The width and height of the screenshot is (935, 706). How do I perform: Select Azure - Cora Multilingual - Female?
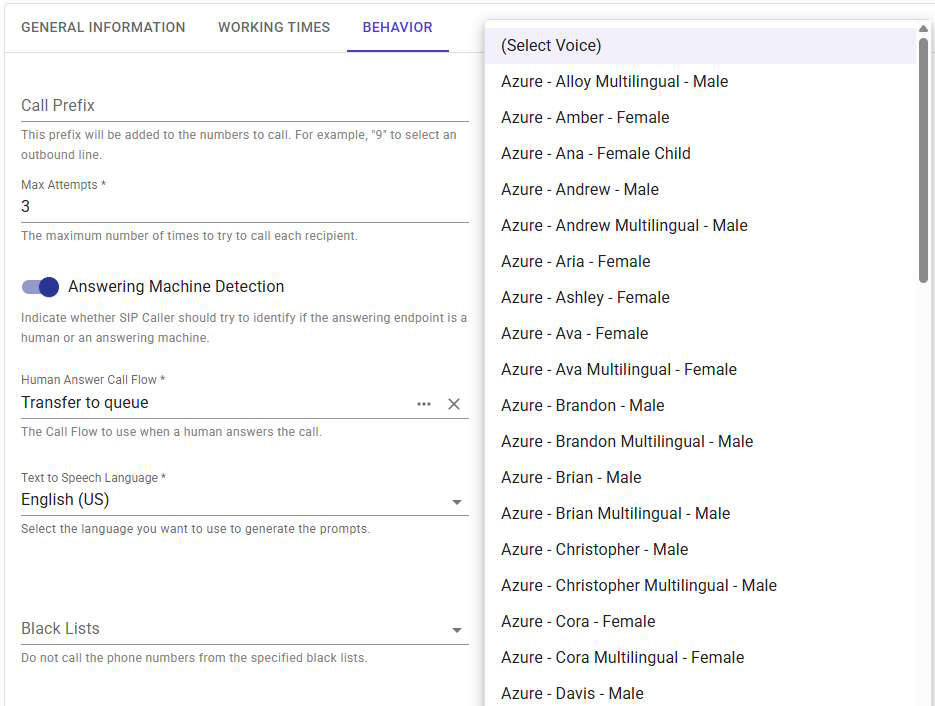tap(622, 658)
